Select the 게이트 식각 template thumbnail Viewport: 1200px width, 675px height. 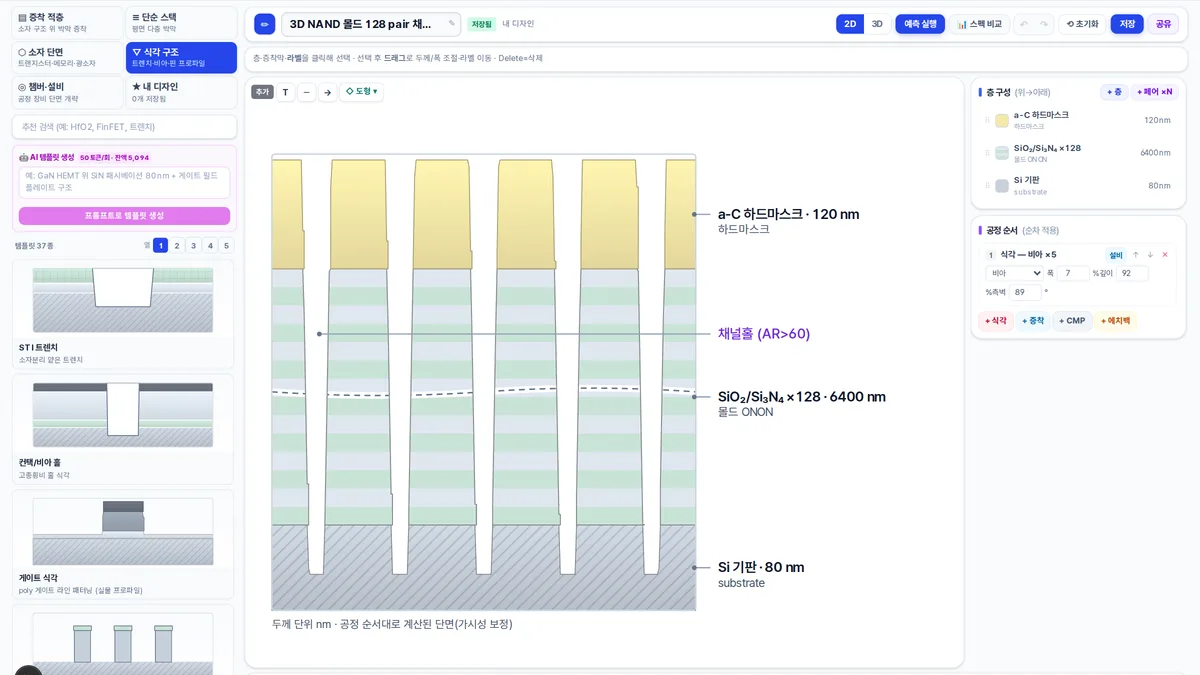[x=123, y=530]
